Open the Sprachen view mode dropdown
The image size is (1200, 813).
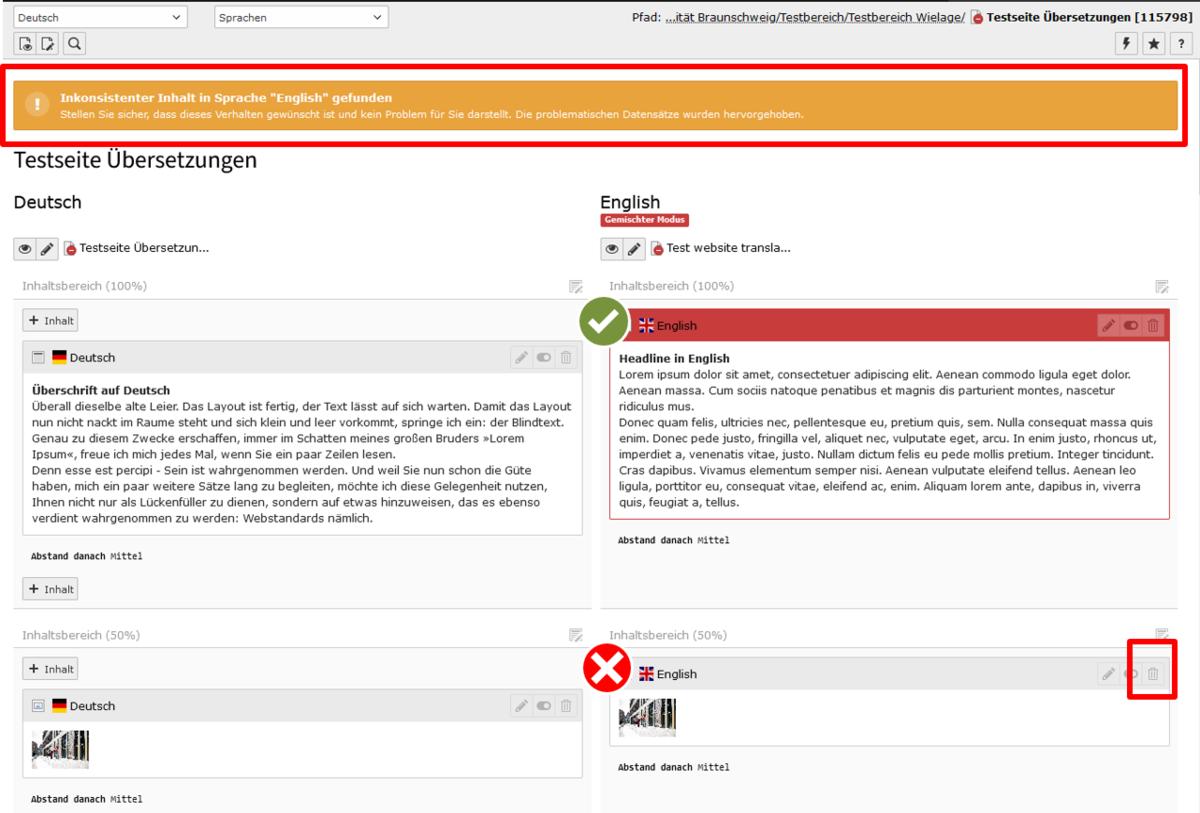click(301, 17)
